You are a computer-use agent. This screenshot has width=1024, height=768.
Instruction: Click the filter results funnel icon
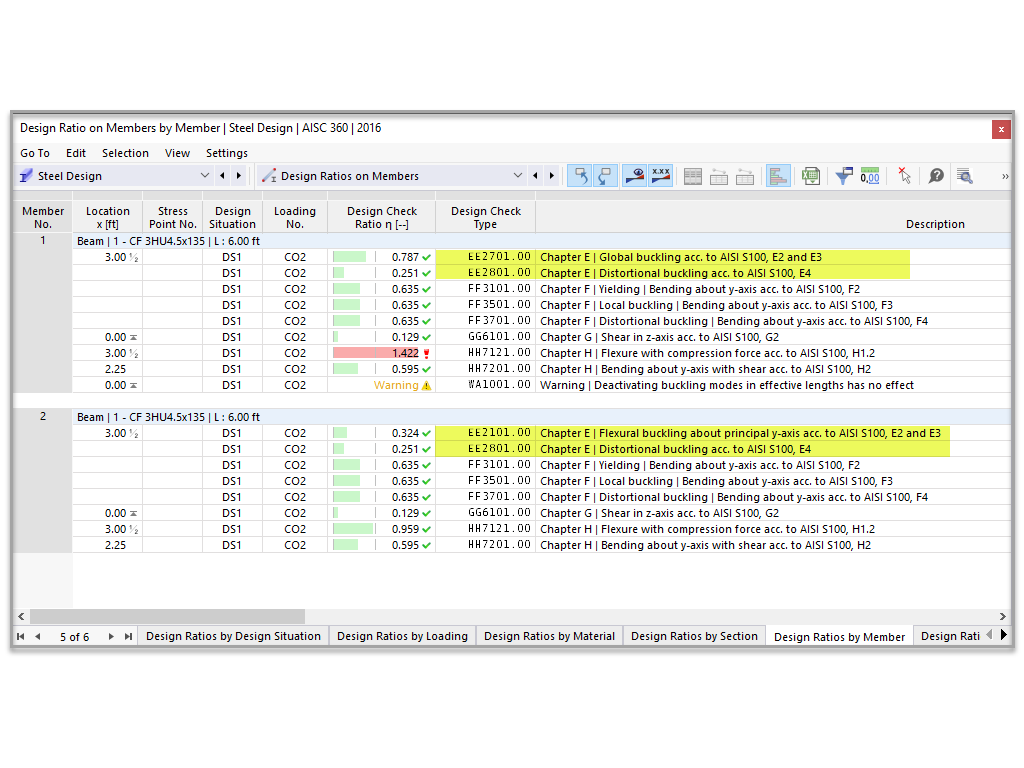[843, 175]
